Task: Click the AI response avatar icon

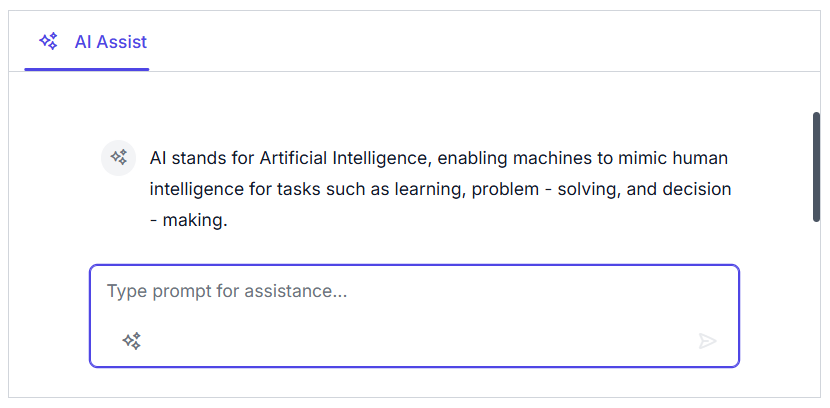Action: point(118,157)
